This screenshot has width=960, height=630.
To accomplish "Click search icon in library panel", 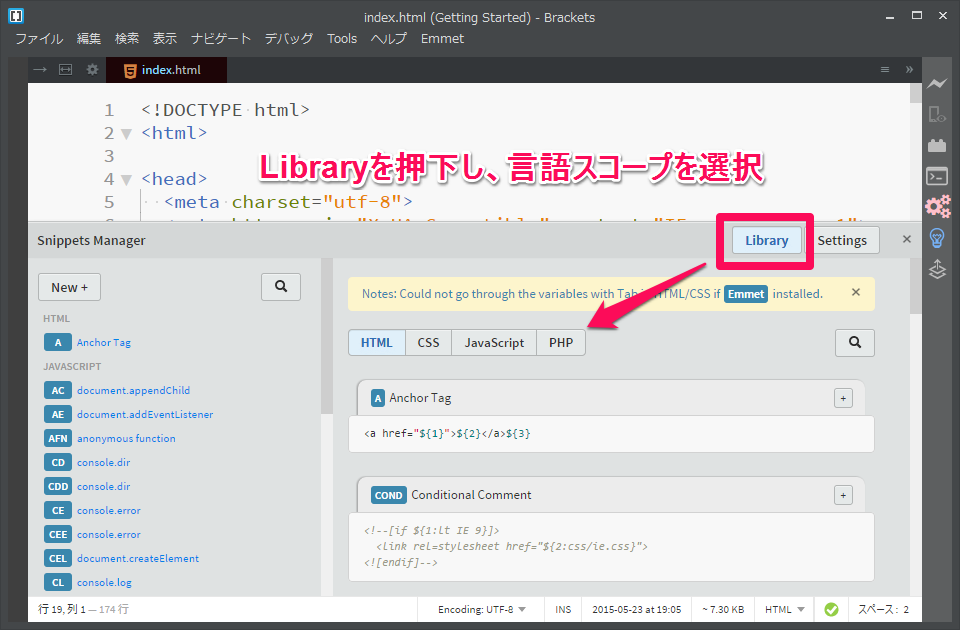I will tap(855, 342).
